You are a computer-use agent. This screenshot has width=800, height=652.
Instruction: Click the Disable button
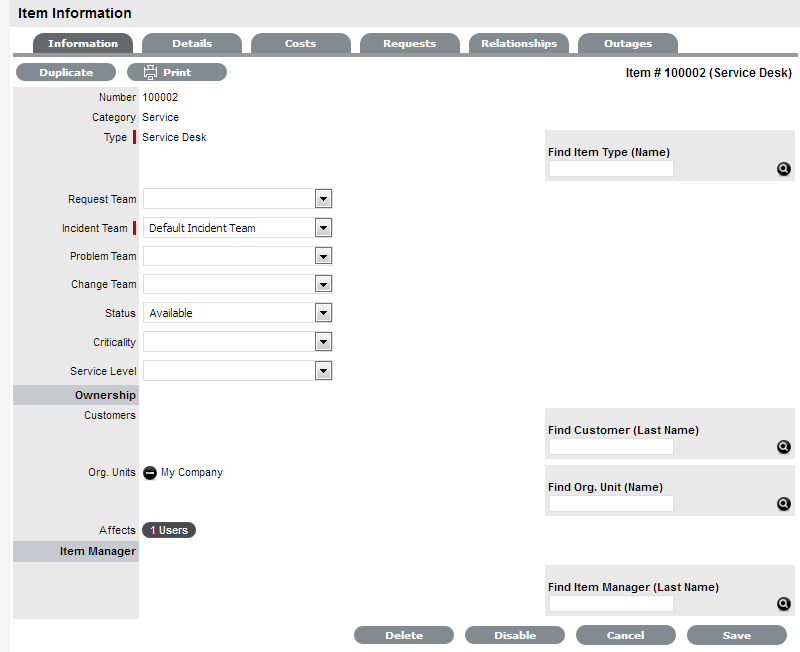coord(515,635)
